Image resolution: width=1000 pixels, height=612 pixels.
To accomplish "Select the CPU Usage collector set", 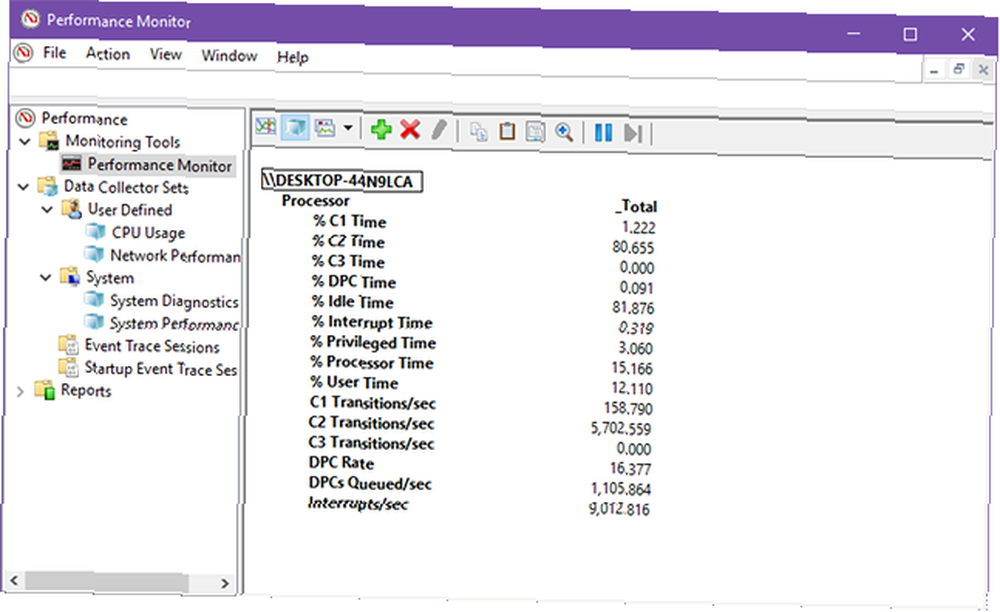I will pos(149,233).
